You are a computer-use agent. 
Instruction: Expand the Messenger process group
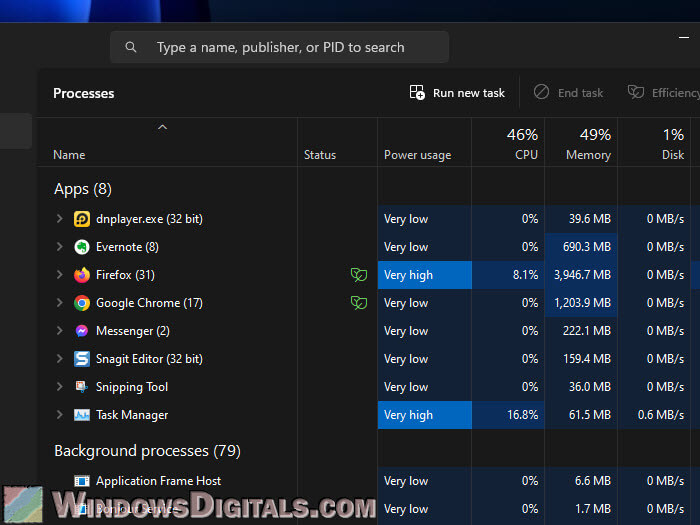tap(59, 331)
